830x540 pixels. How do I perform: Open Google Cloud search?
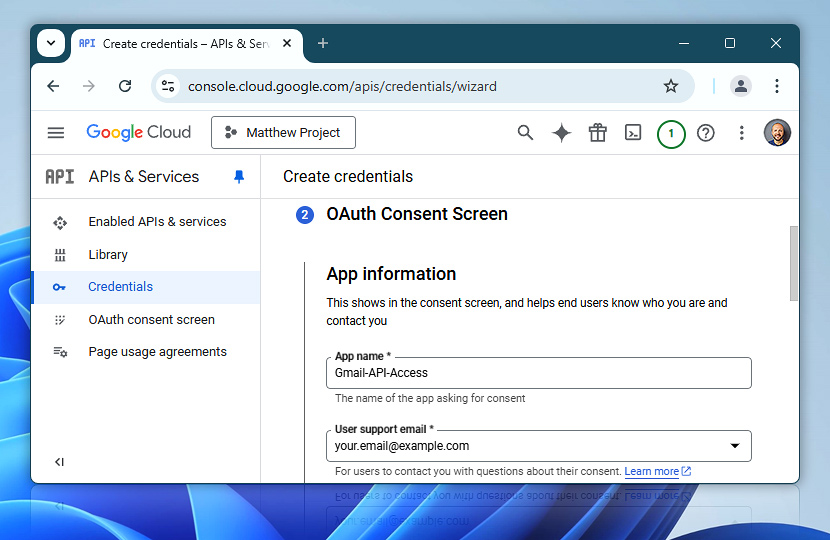pos(525,132)
